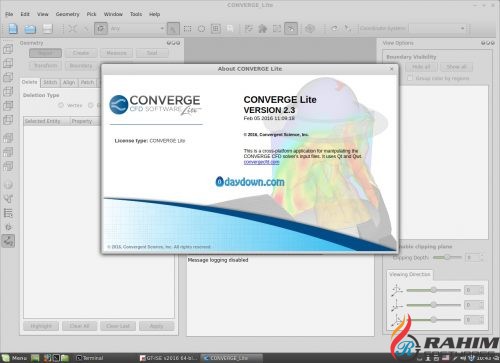Screen dimensions: 500x363
Task: Close the About CONVERGE Lite dialog
Action: click(392, 69)
